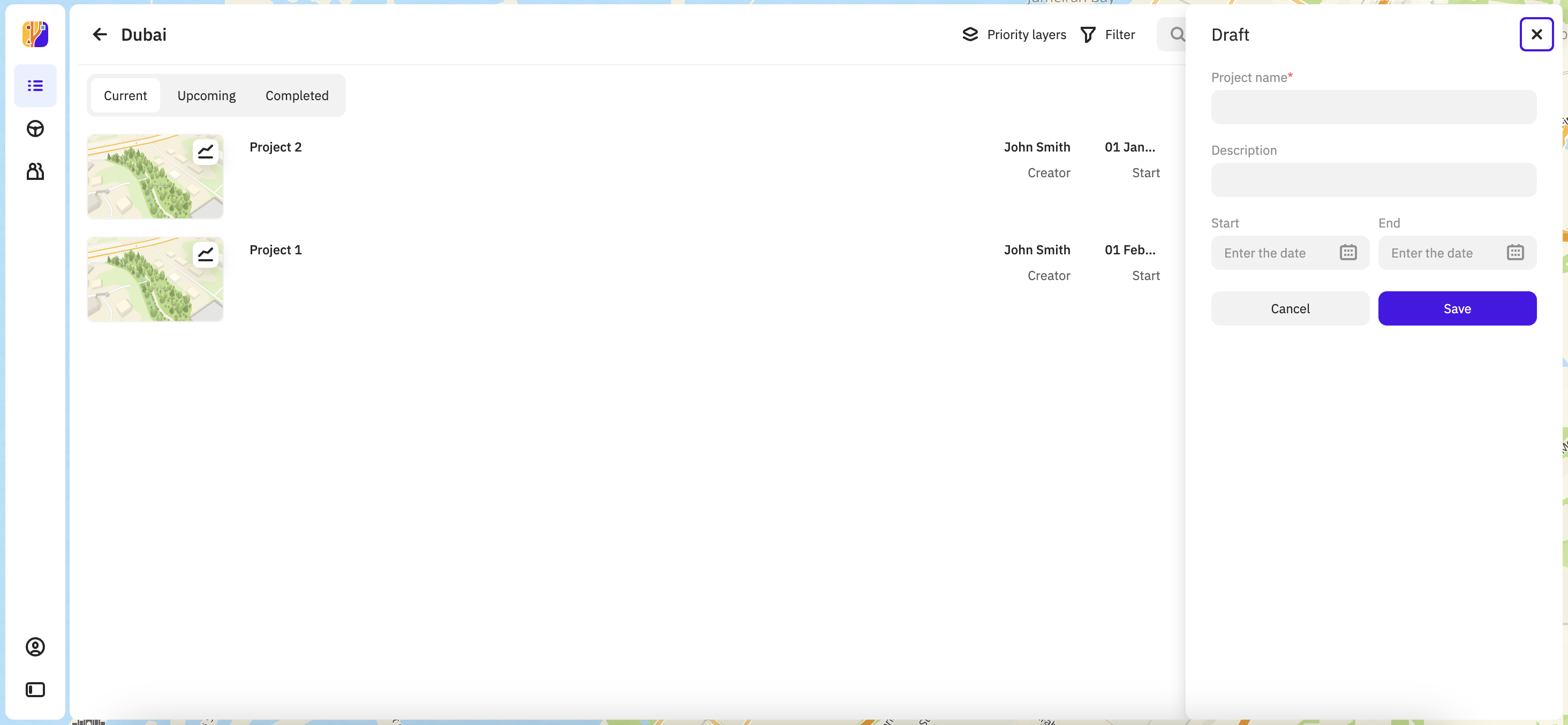
Task: Click the chart icon on Project 2 thumbnail
Action: pos(206,152)
